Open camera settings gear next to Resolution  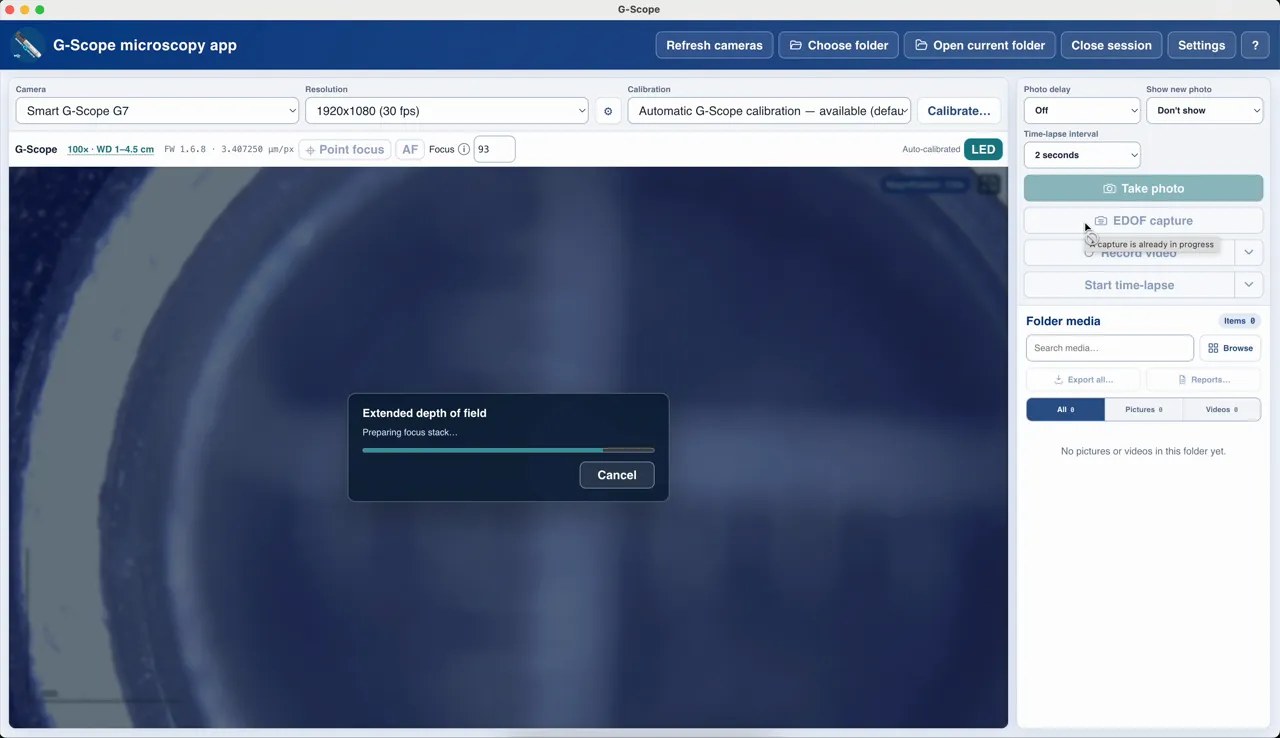608,111
